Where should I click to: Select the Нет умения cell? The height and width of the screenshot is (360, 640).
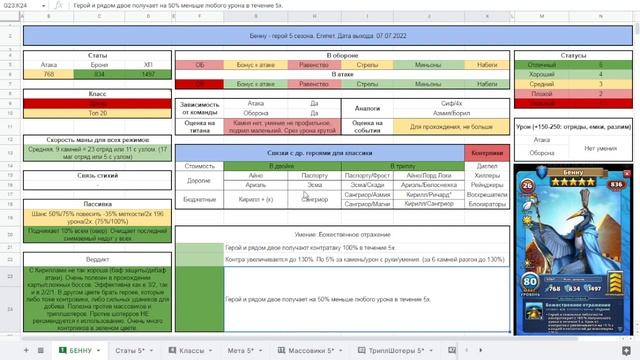pos(600,149)
